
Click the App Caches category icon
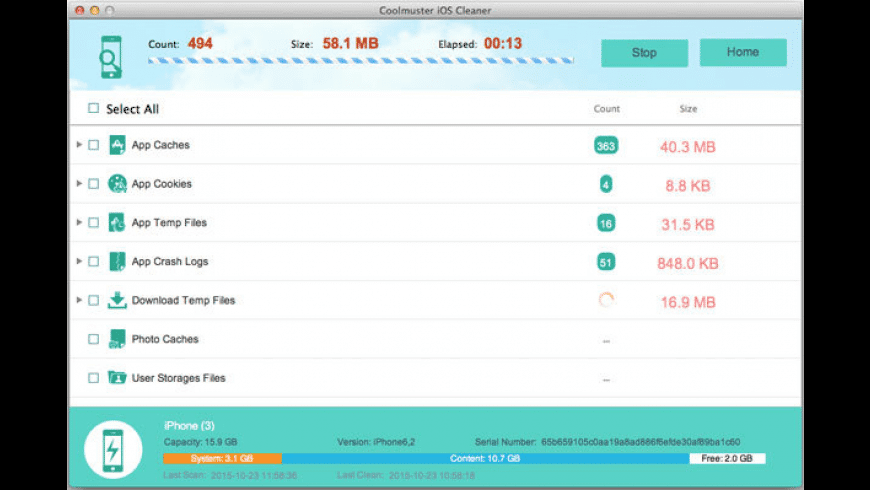pyautogui.click(x=117, y=145)
